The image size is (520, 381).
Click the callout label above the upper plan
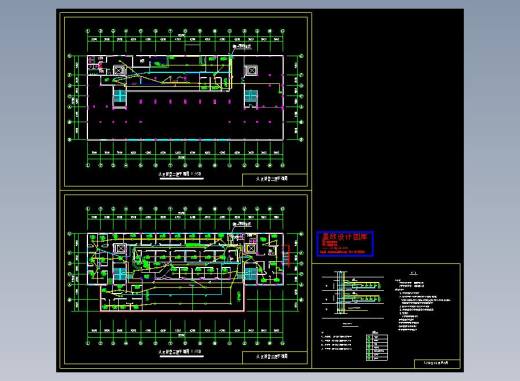(242, 47)
